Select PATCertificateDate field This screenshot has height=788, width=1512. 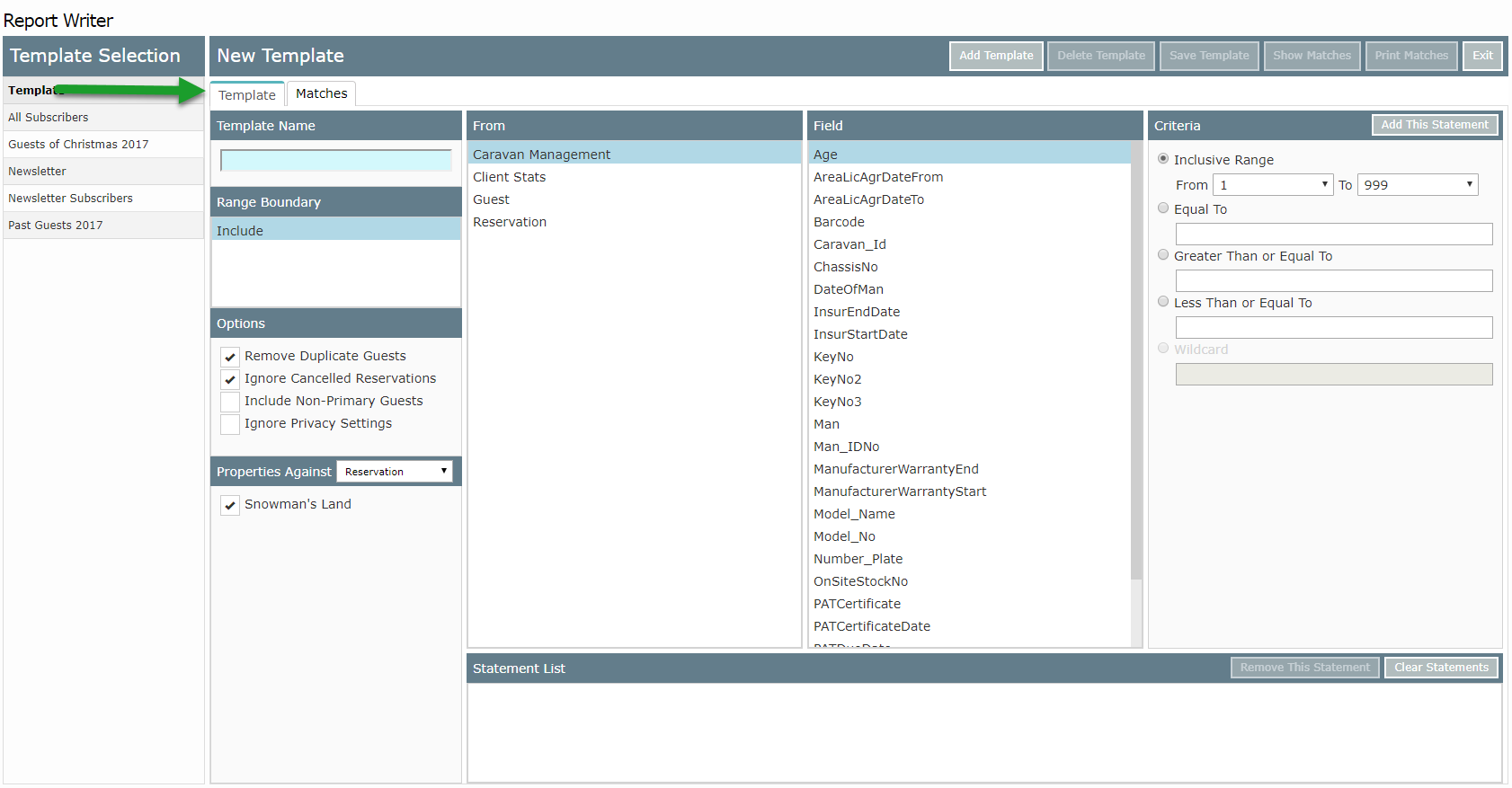(x=969, y=626)
